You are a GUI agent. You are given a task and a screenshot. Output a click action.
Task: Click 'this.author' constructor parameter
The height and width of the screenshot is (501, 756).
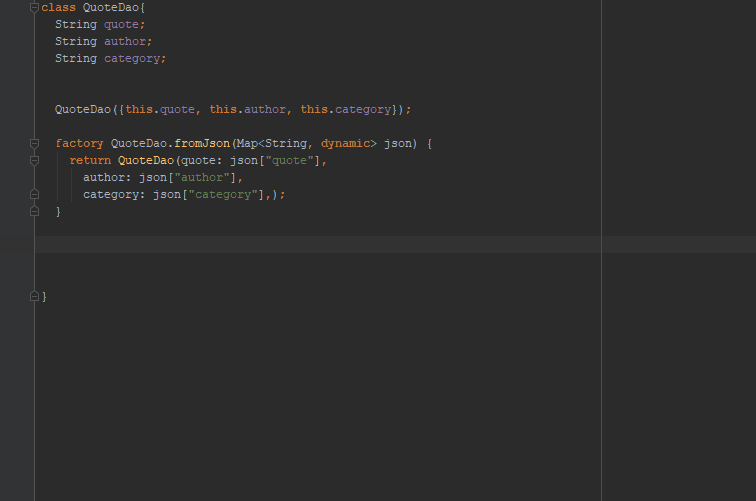click(247, 109)
